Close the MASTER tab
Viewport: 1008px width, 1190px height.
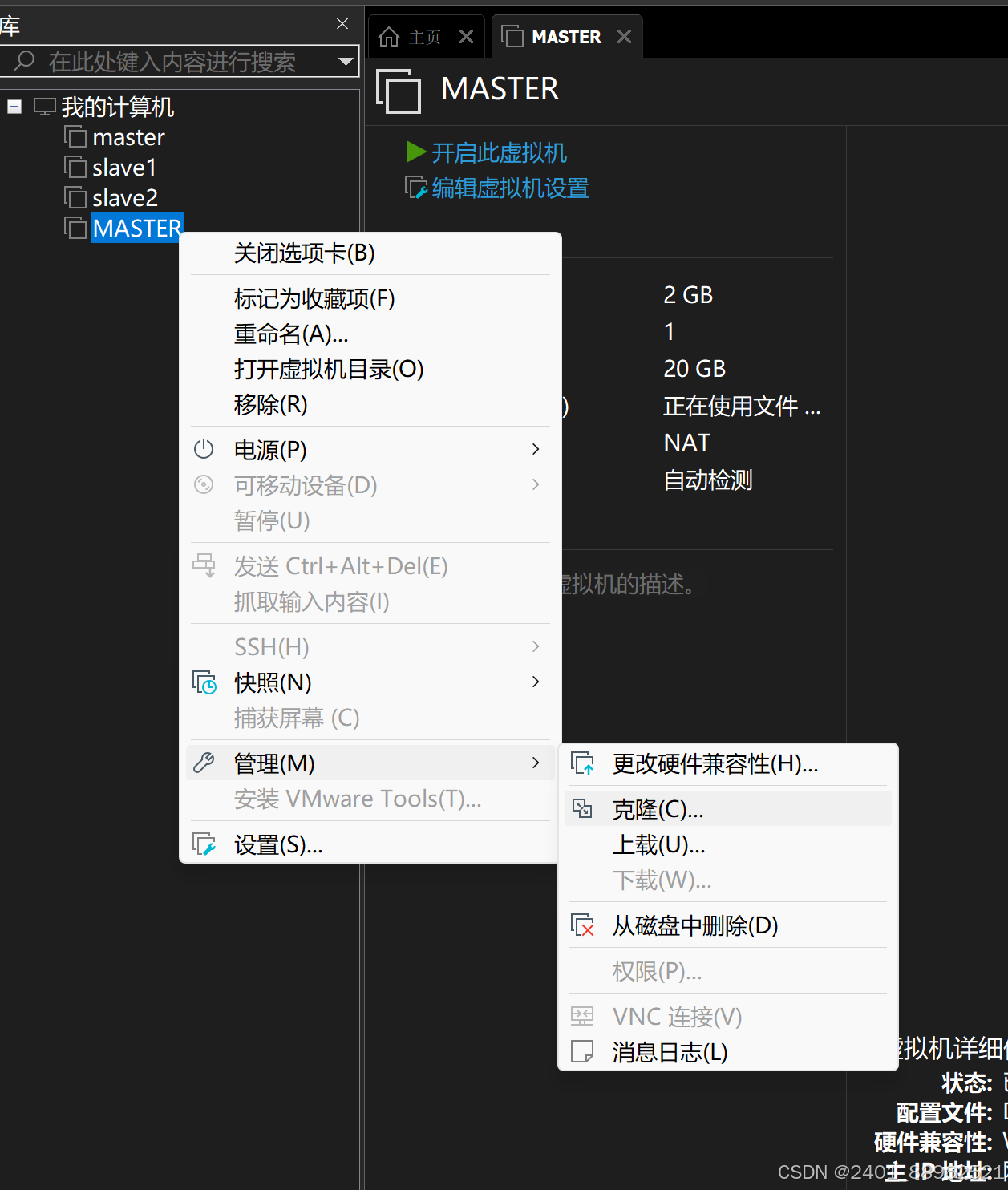coord(624,37)
